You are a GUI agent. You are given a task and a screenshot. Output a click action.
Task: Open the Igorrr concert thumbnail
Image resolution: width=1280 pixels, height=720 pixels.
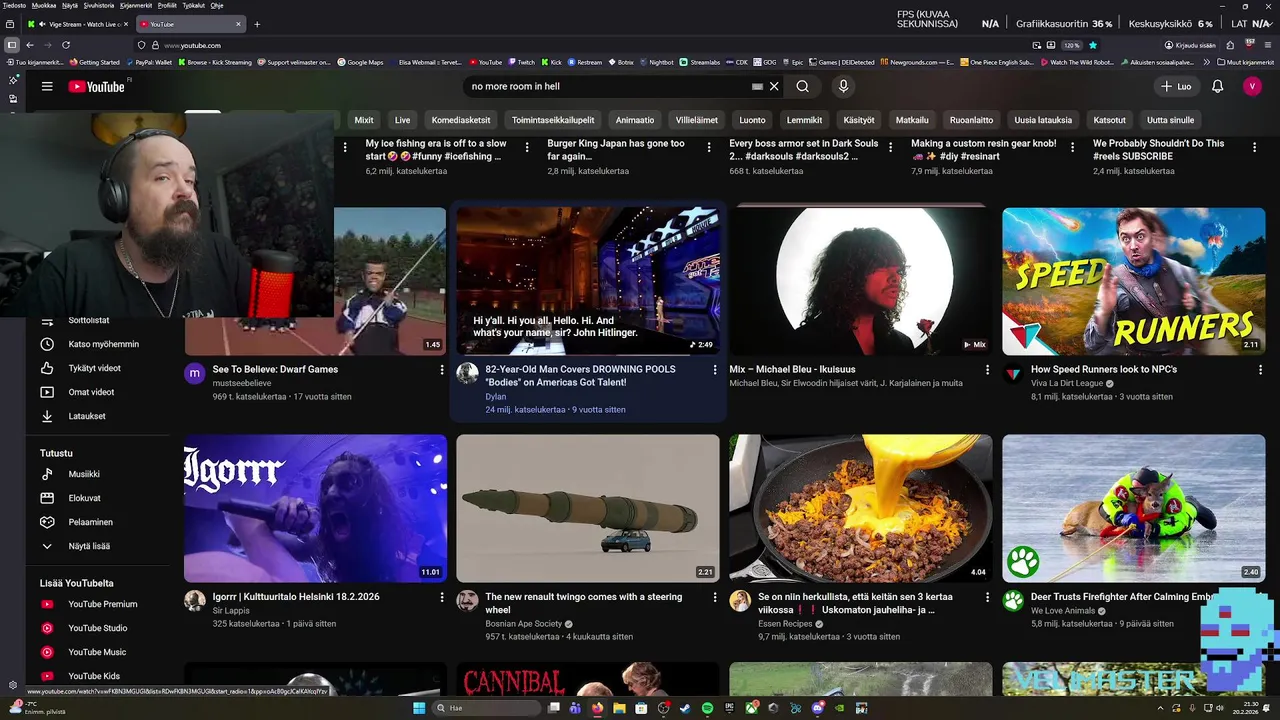coord(315,508)
